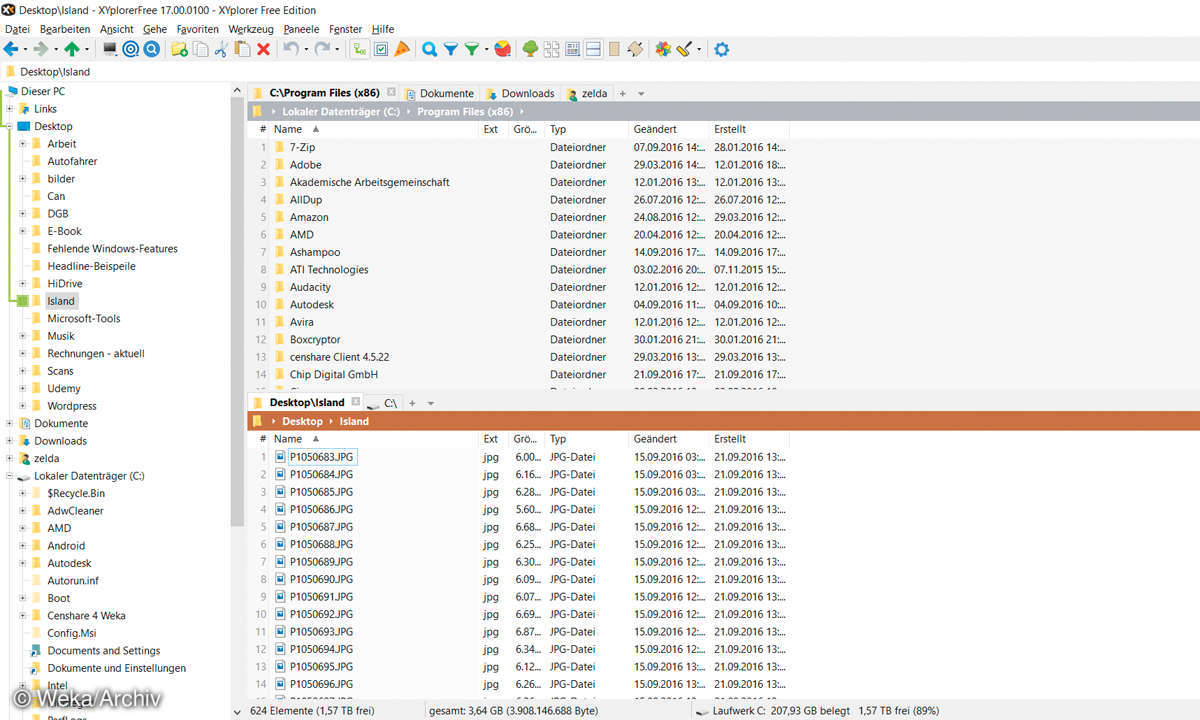Close the C:\Program Files (x86) tab
The width and height of the screenshot is (1200, 720).
click(x=392, y=93)
